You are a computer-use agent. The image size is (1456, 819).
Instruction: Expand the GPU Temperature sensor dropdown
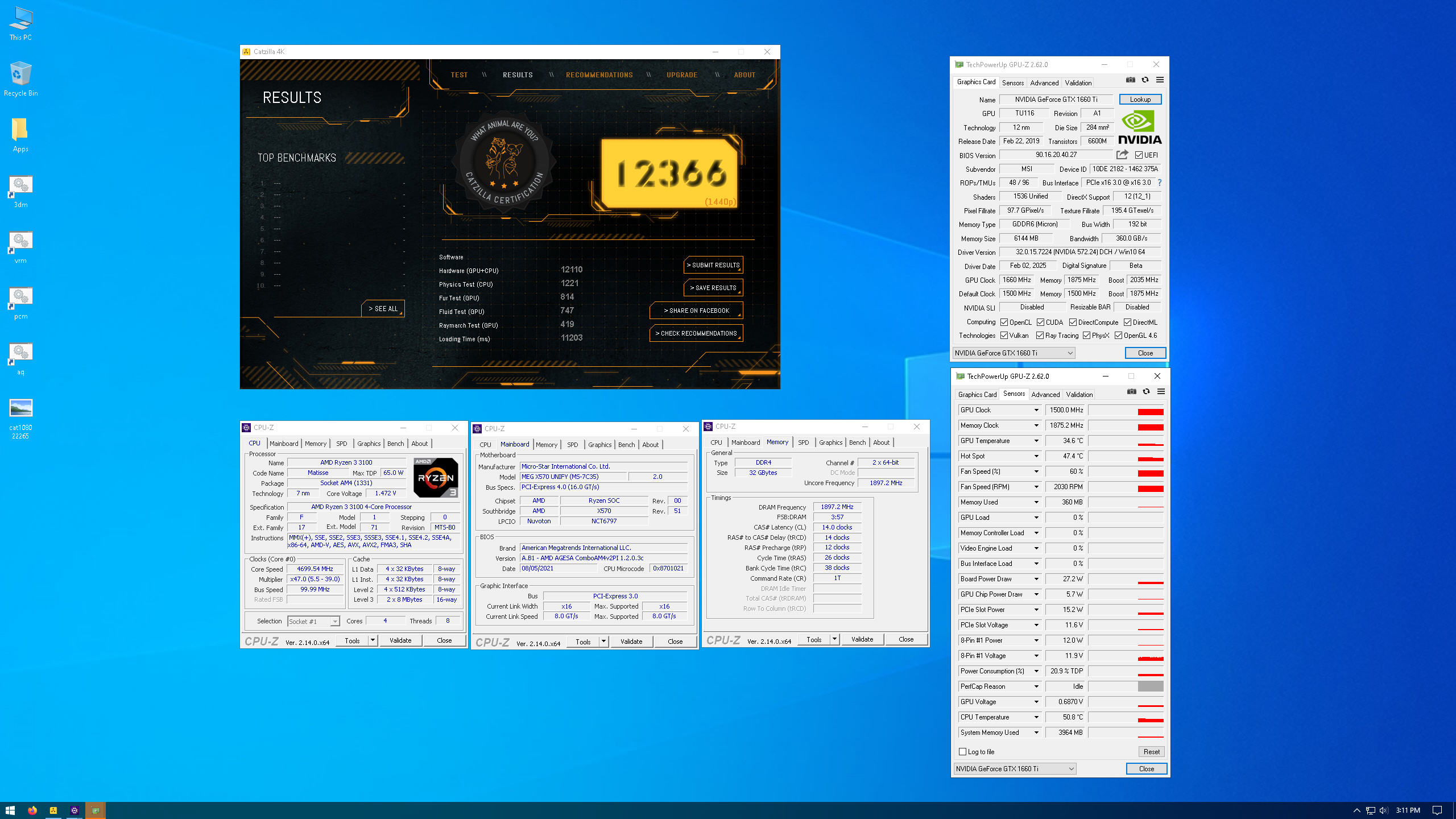(x=1036, y=441)
